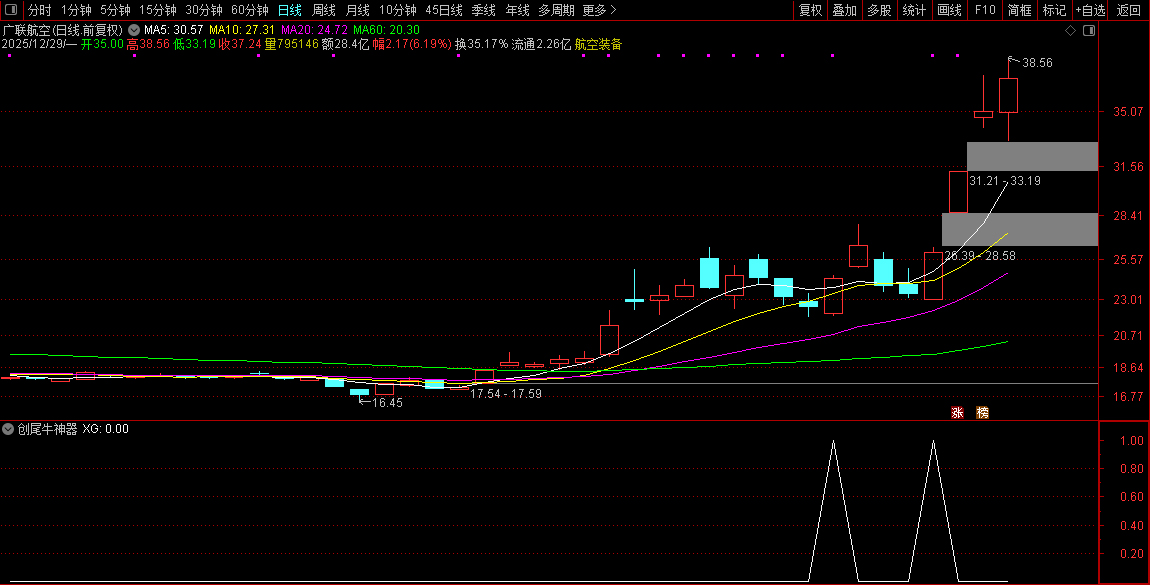Expand the 创尾牛神器 indicator dropdown
The height and width of the screenshot is (585, 1150).
tap(9, 429)
